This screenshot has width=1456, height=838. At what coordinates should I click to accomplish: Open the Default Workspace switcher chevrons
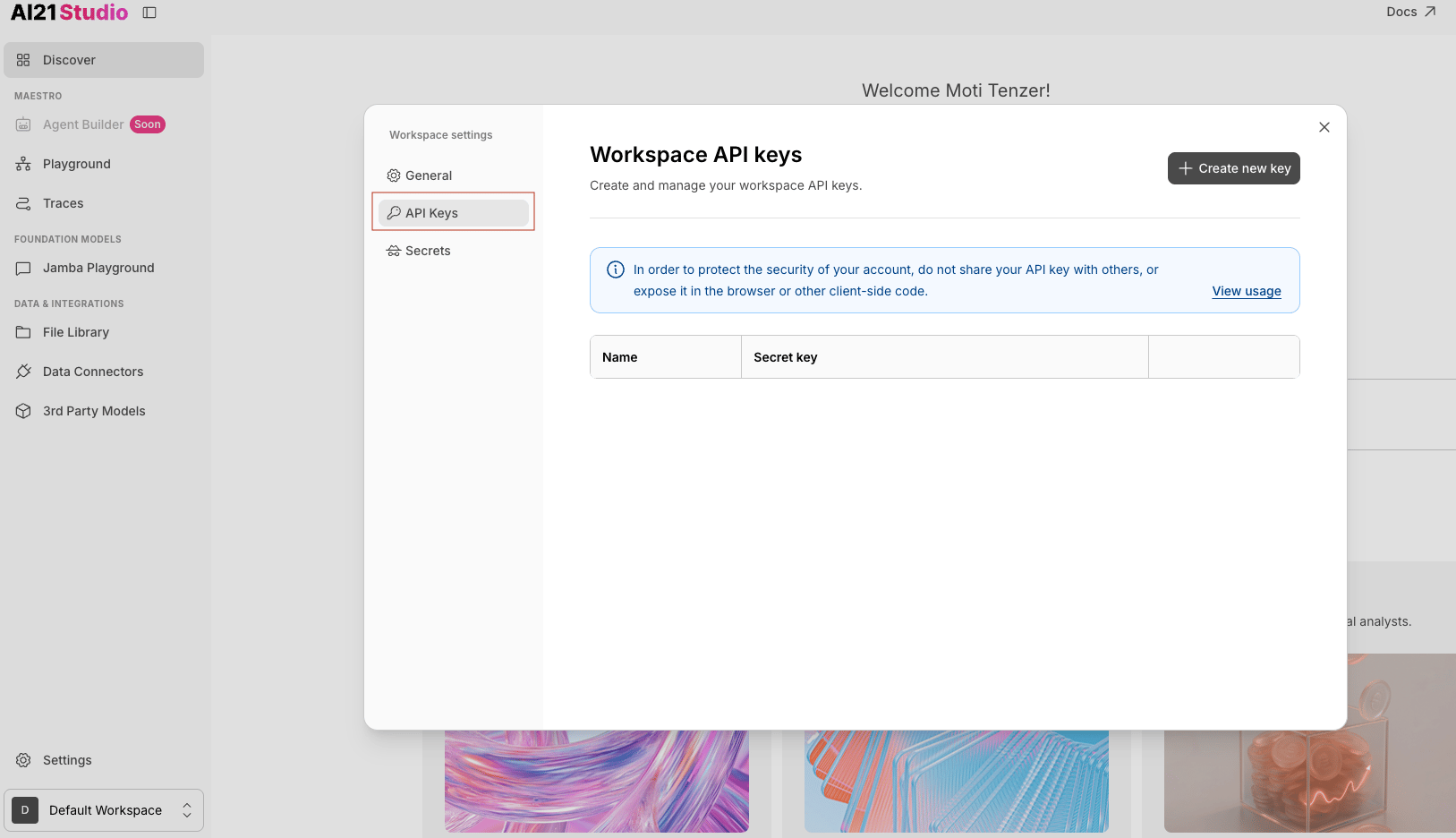[x=187, y=810]
